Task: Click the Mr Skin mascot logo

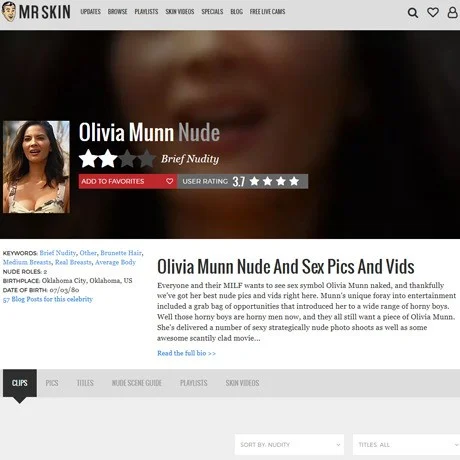Action: (9, 12)
